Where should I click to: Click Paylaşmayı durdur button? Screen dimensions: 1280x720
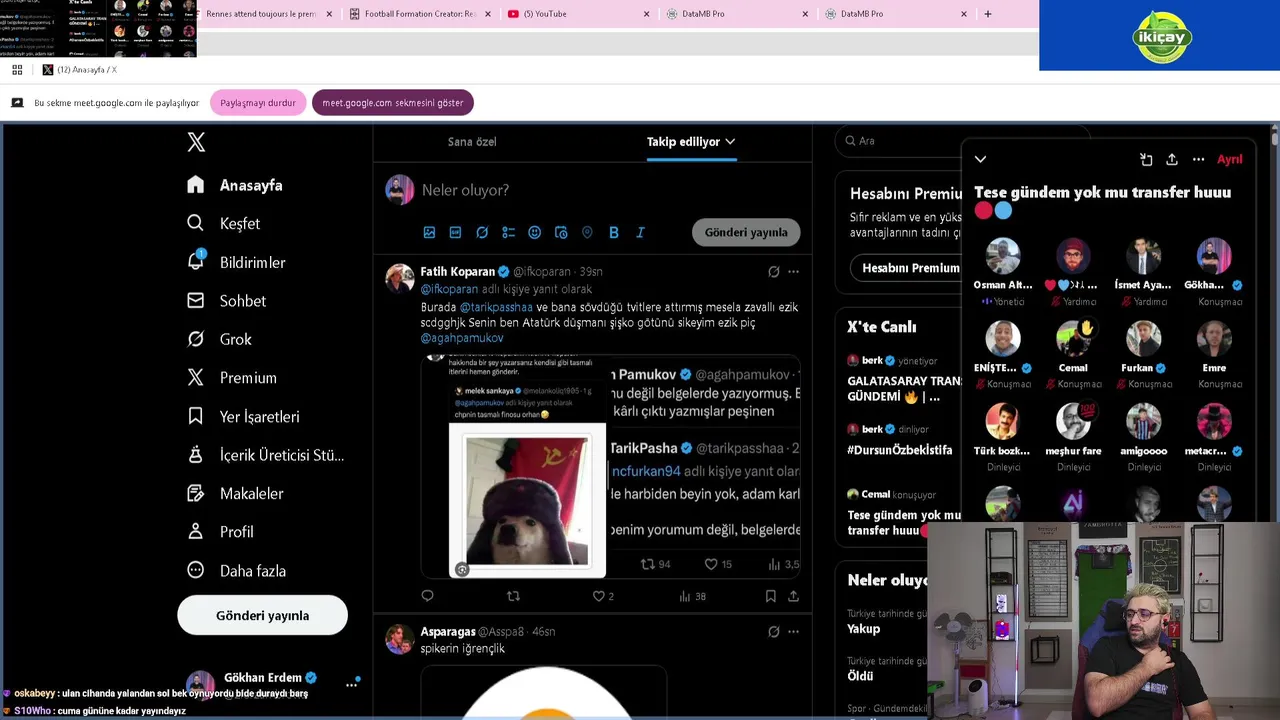(258, 103)
